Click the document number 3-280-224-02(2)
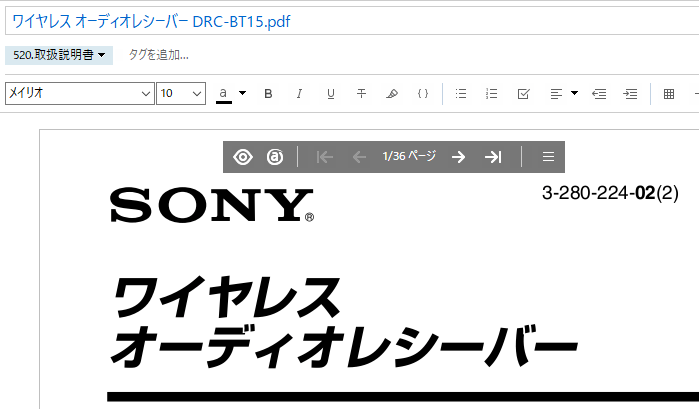The height and width of the screenshot is (409, 699). 610,193
